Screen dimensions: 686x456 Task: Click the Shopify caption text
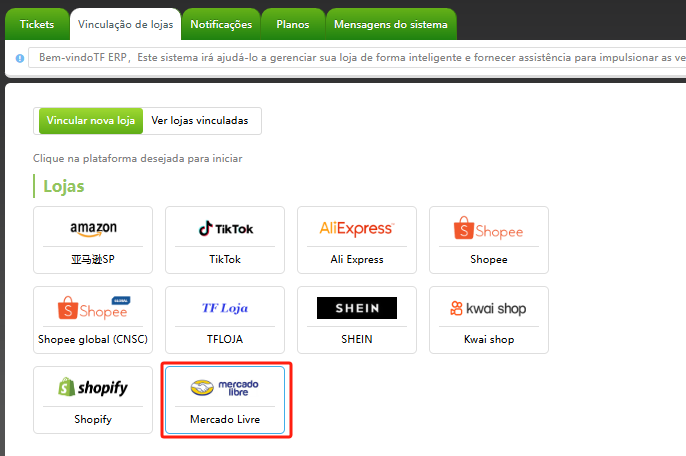[x=93, y=419]
